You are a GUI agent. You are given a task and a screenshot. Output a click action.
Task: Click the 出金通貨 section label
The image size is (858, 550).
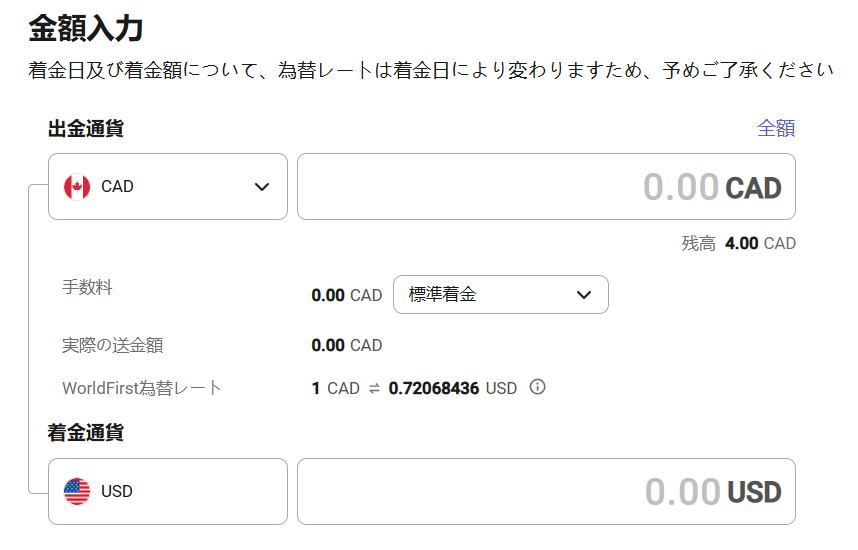(x=86, y=129)
